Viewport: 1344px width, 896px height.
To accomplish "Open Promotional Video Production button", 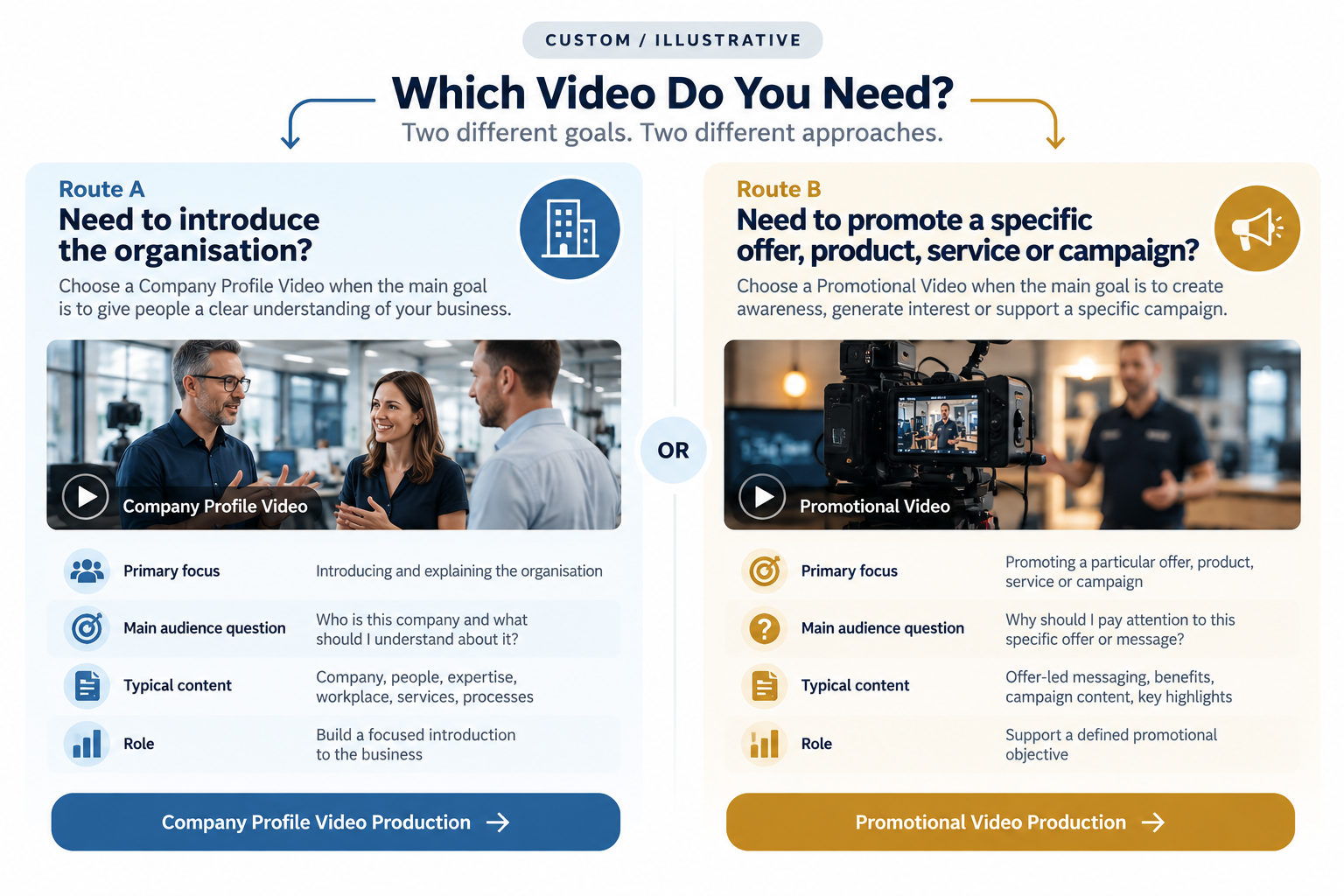I will [1011, 822].
